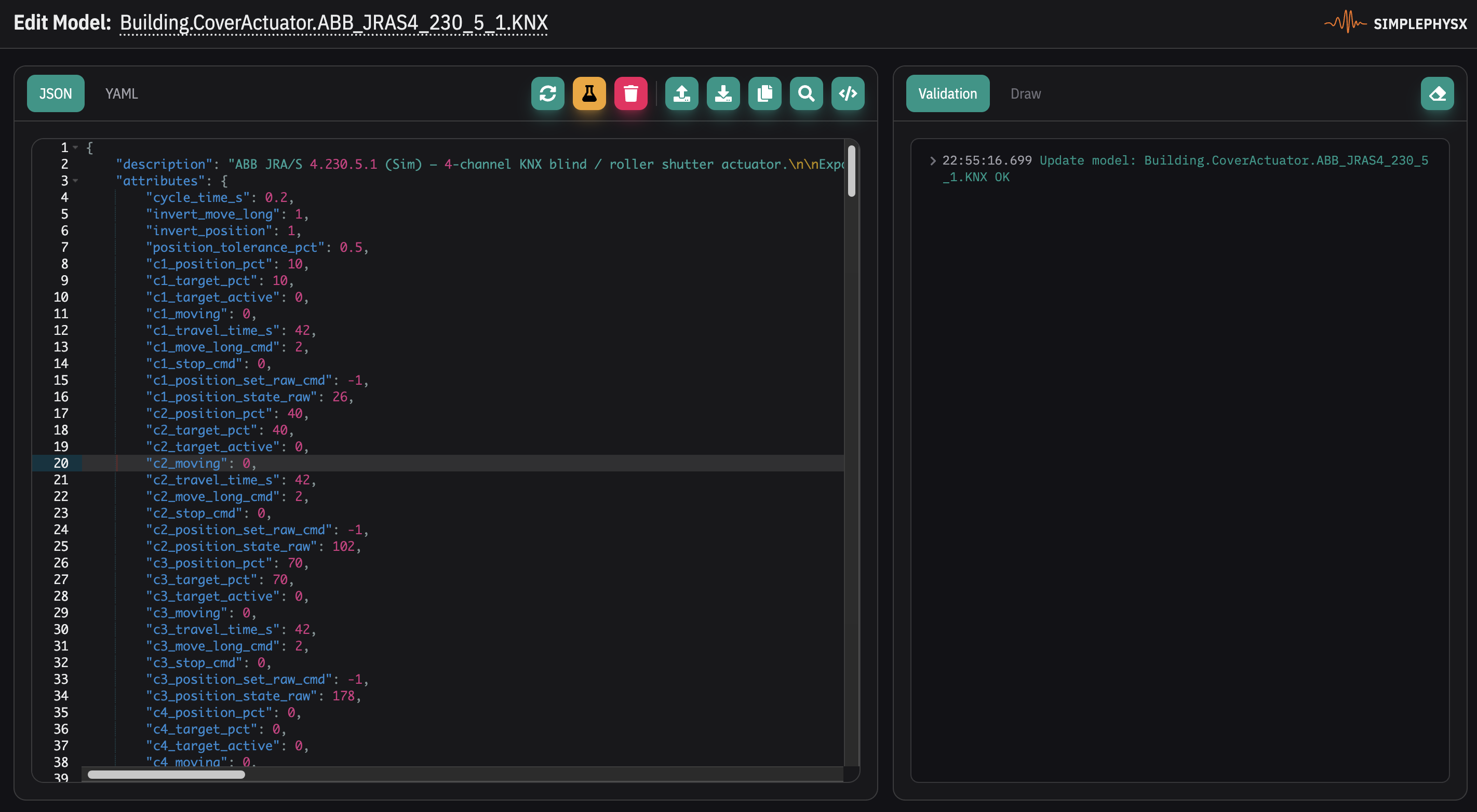Collapse the root object at line 1
This screenshot has width=1477, height=812.
point(76,147)
